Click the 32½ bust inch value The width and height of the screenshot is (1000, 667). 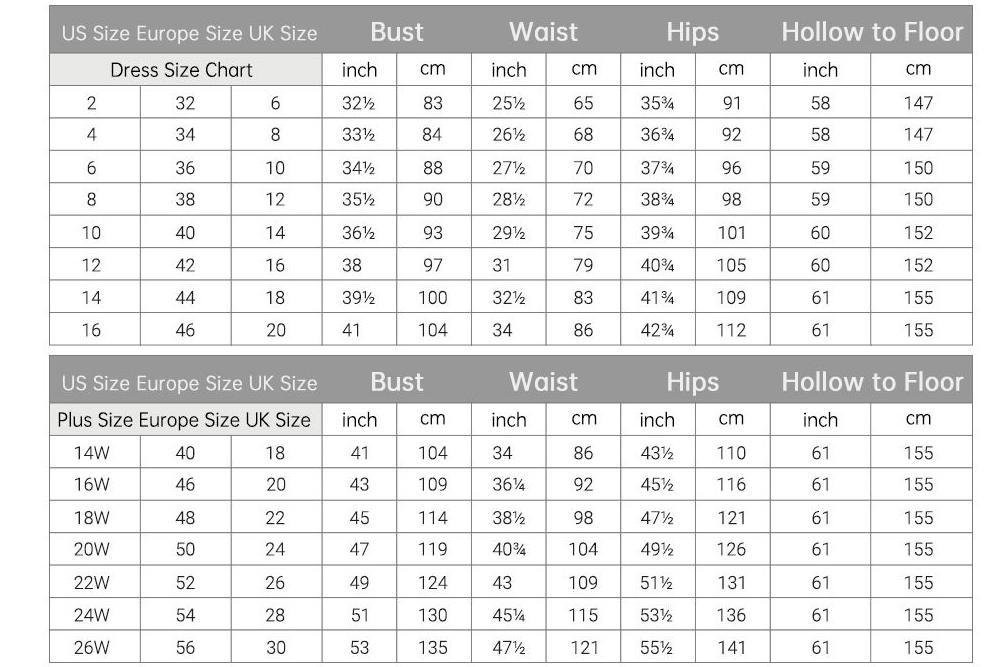359,103
